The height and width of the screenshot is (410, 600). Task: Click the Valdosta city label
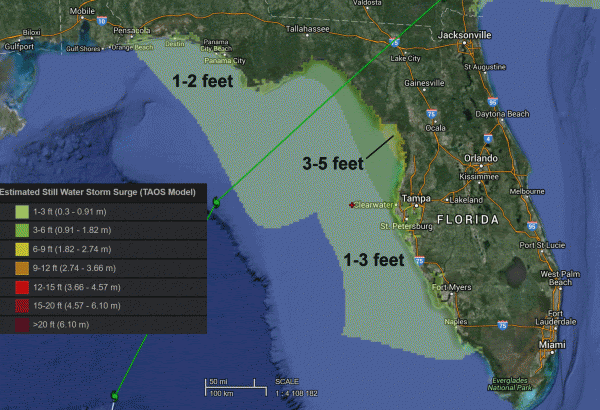[367, 3]
